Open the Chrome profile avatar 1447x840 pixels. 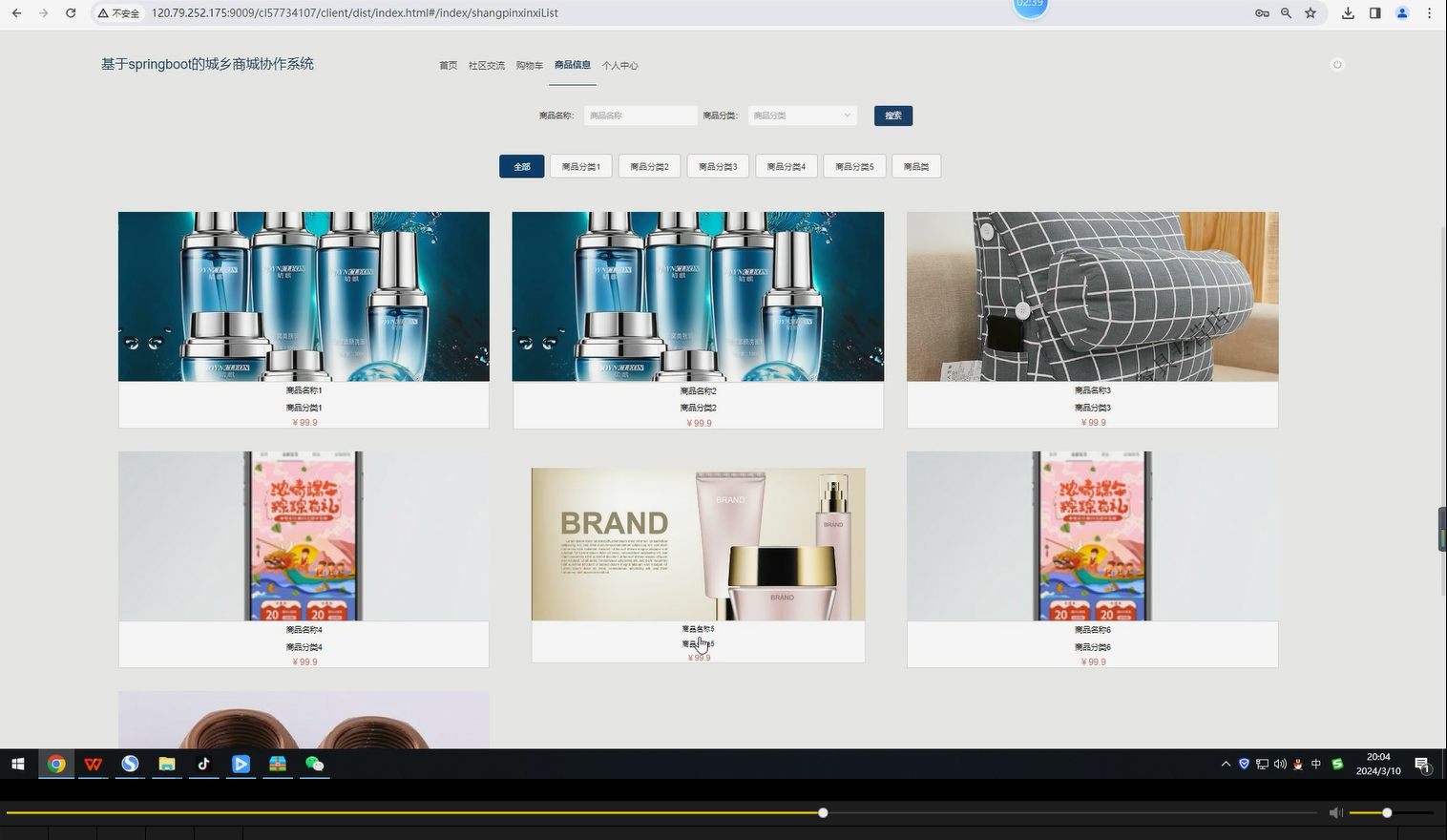click(1402, 13)
